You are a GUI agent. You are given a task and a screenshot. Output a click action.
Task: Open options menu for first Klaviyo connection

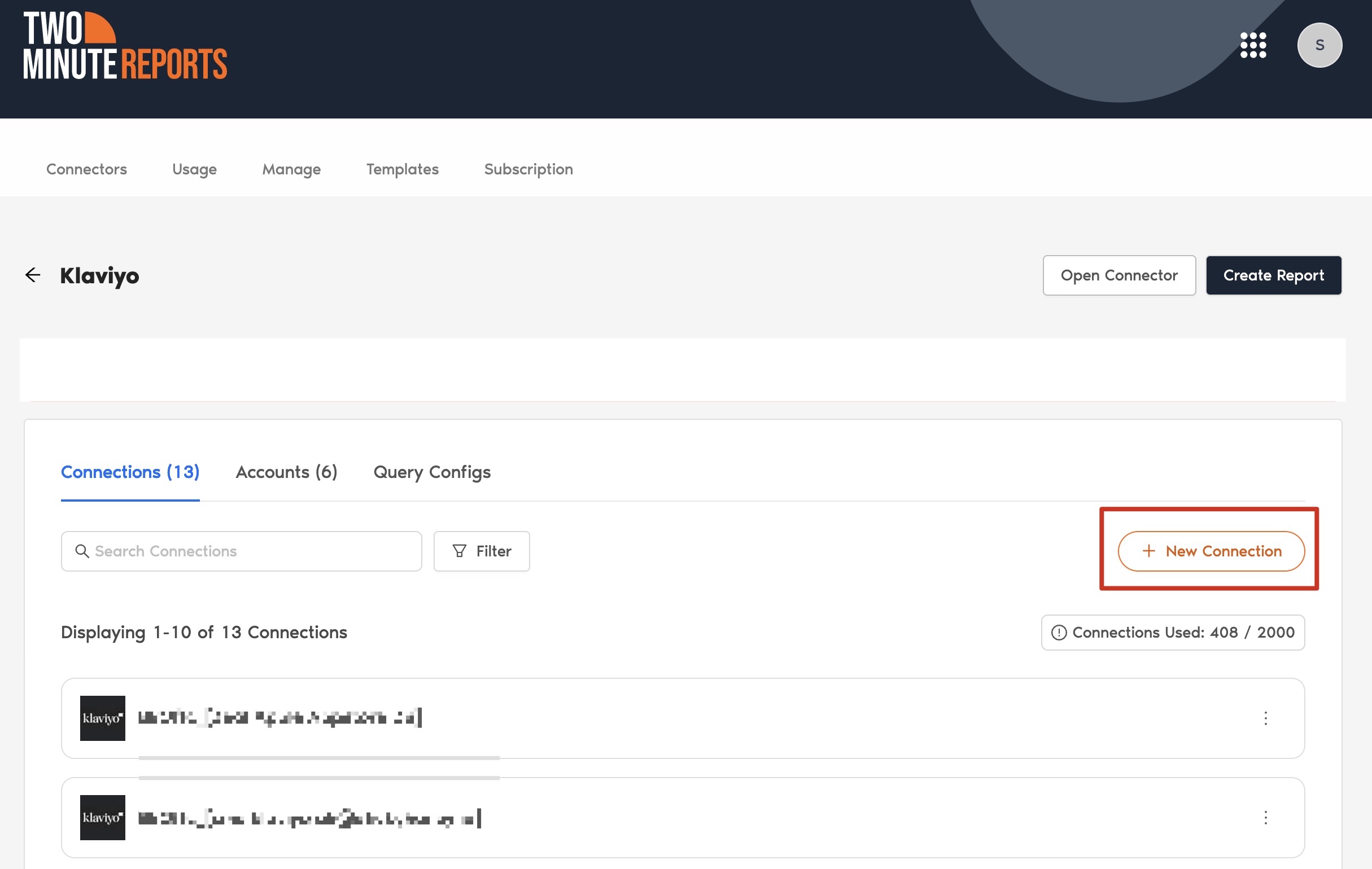coord(1265,718)
